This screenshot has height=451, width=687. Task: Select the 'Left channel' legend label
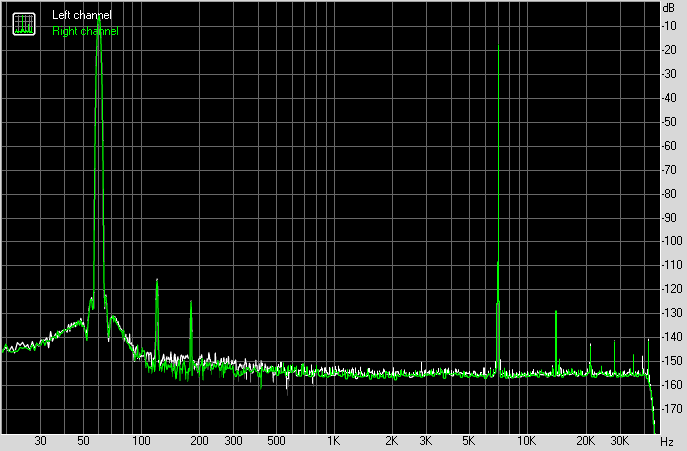(x=81, y=15)
